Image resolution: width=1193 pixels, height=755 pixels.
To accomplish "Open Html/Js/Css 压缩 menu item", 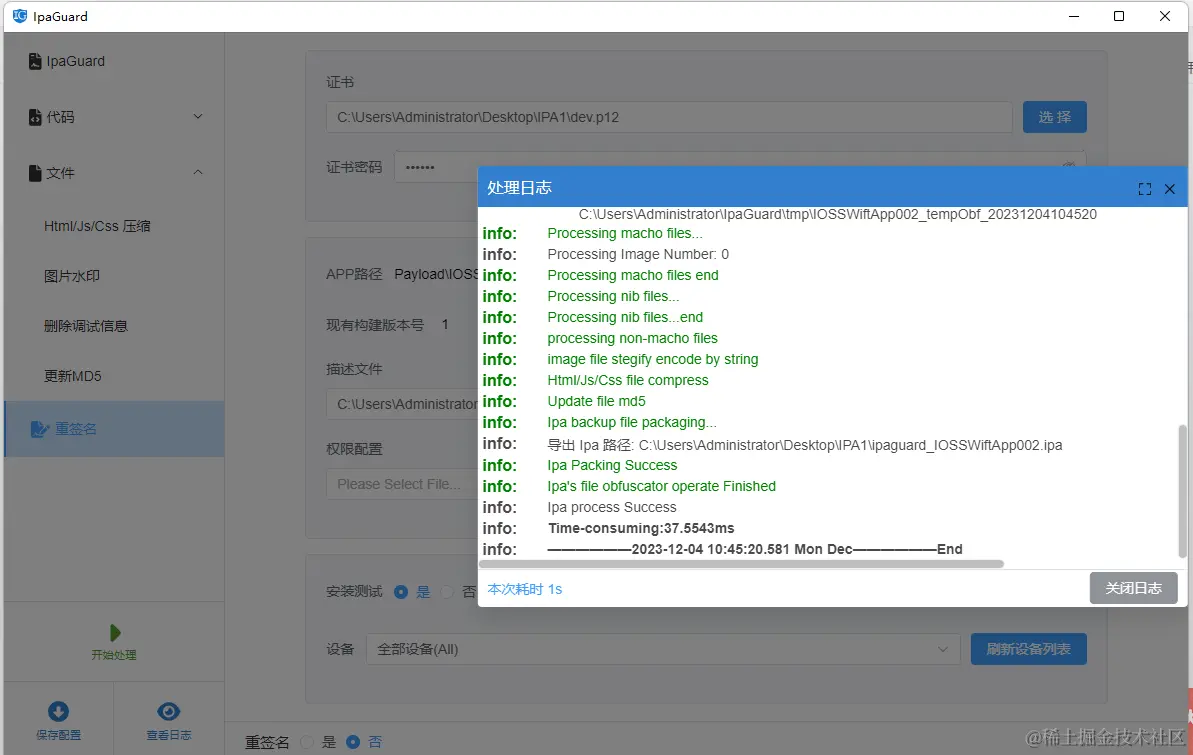I will point(114,226).
